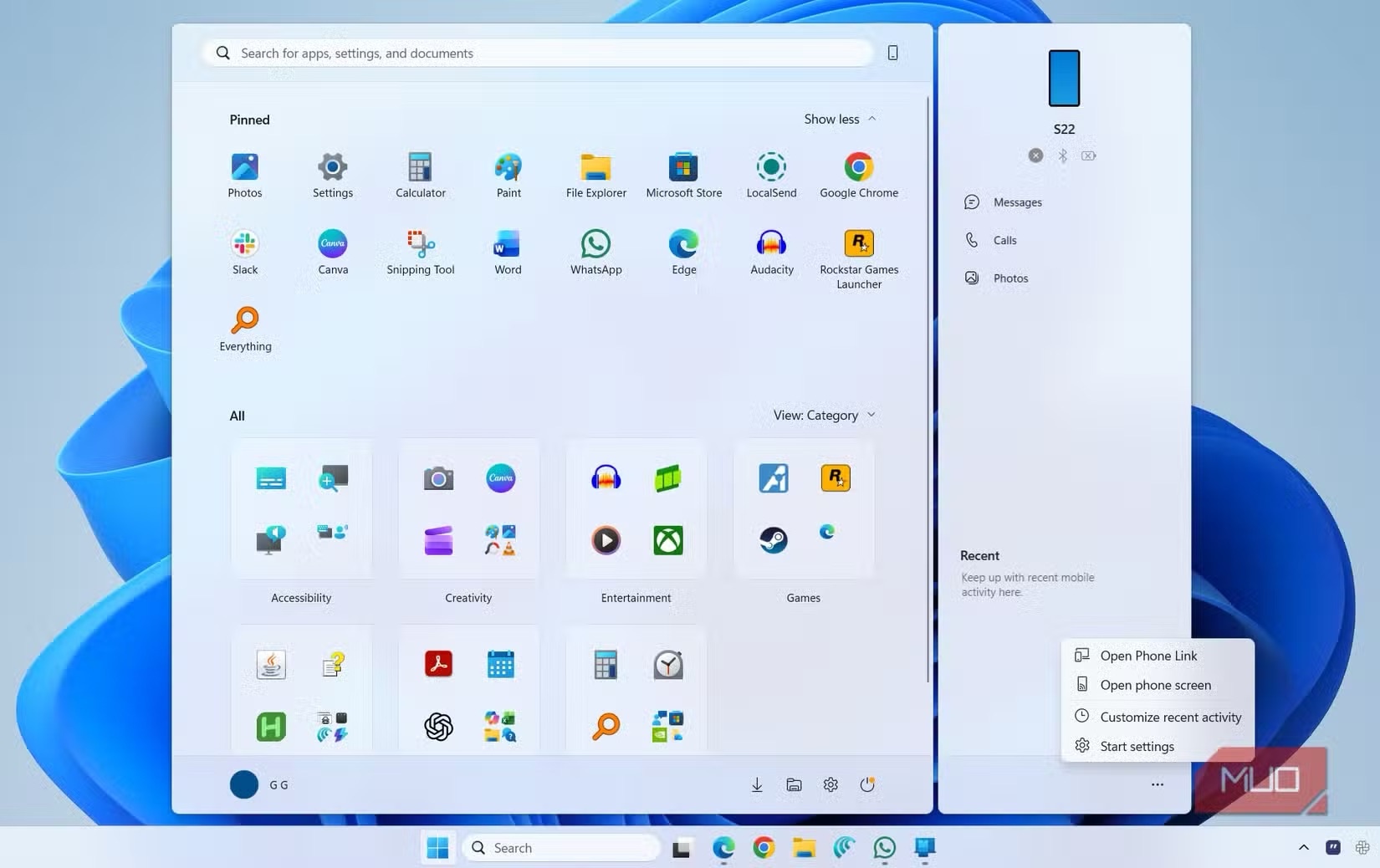Choose Customize recent activity in the menu
1380x868 pixels.
click(1171, 717)
